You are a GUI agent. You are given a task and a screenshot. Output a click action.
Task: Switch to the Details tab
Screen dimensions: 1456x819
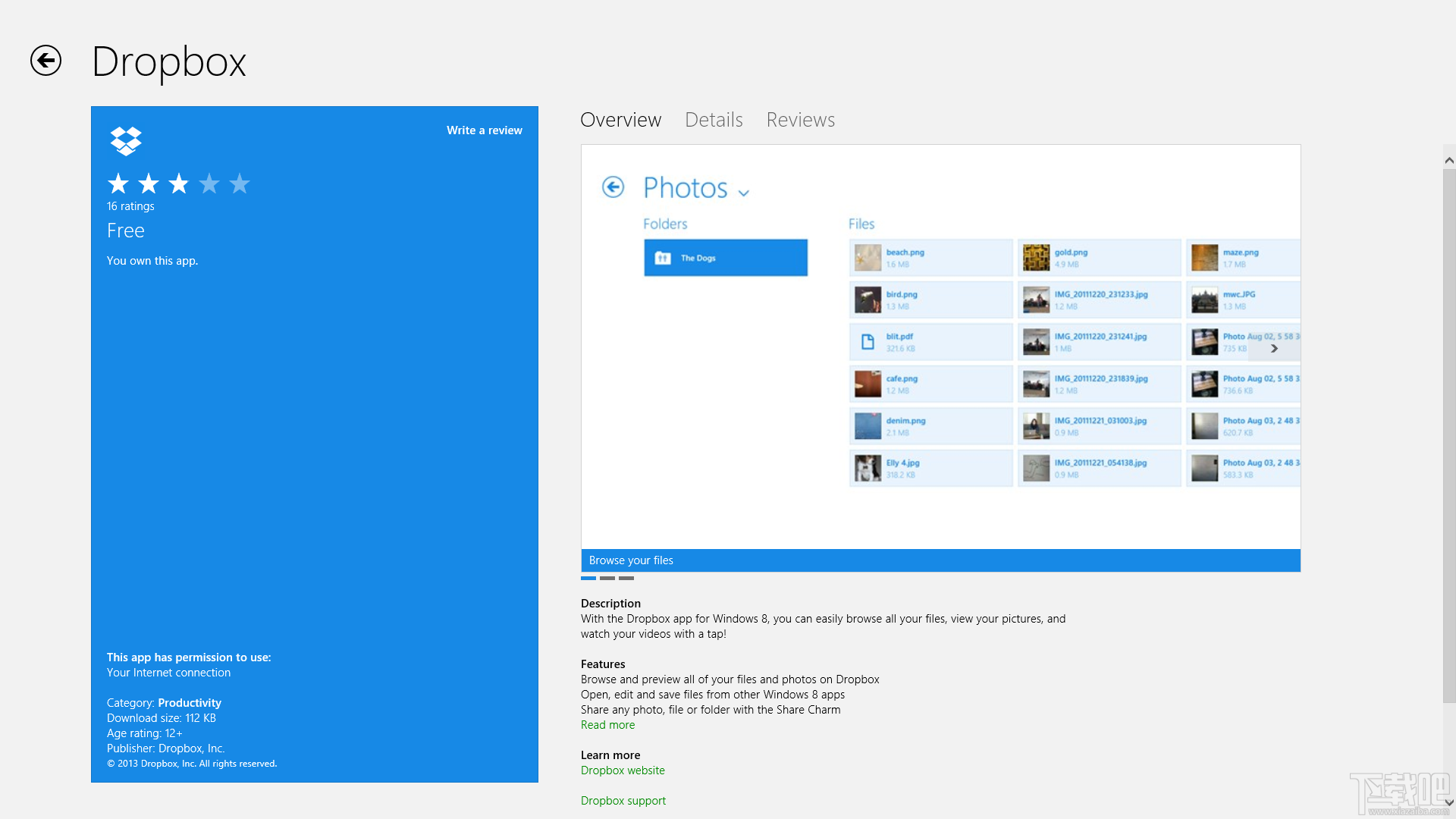click(713, 120)
